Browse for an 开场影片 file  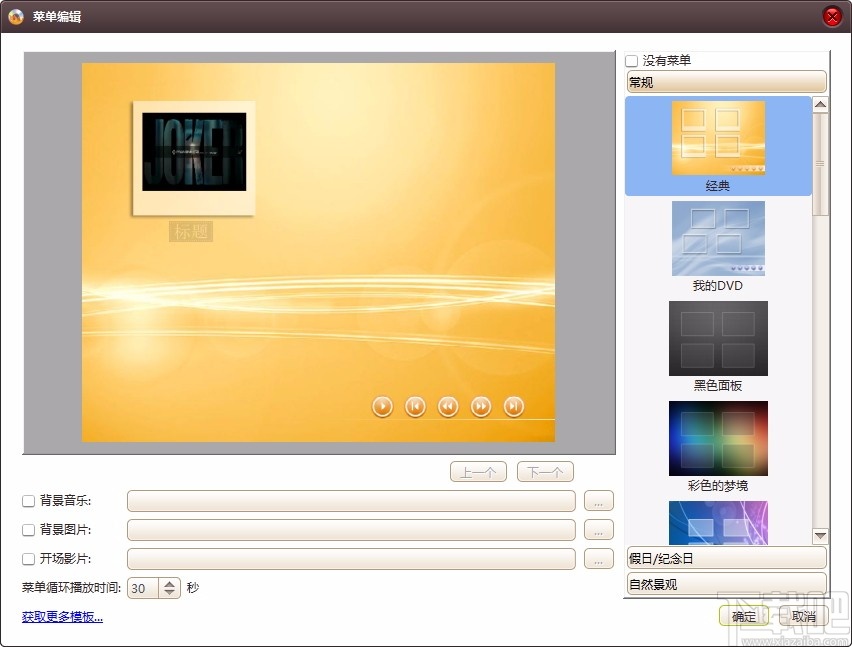[598, 559]
